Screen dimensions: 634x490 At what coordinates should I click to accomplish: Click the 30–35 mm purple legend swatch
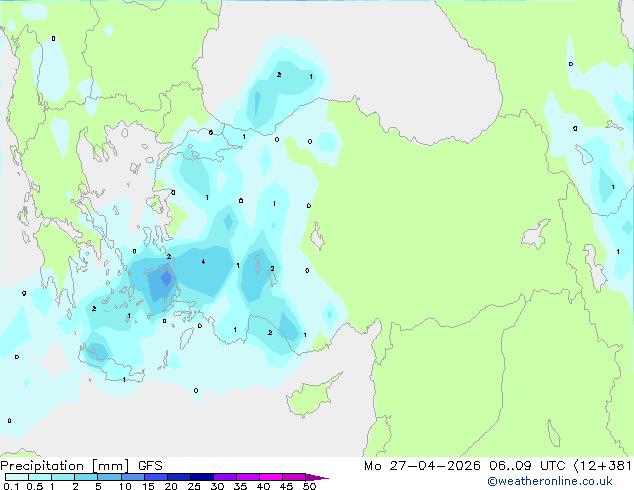(225, 477)
